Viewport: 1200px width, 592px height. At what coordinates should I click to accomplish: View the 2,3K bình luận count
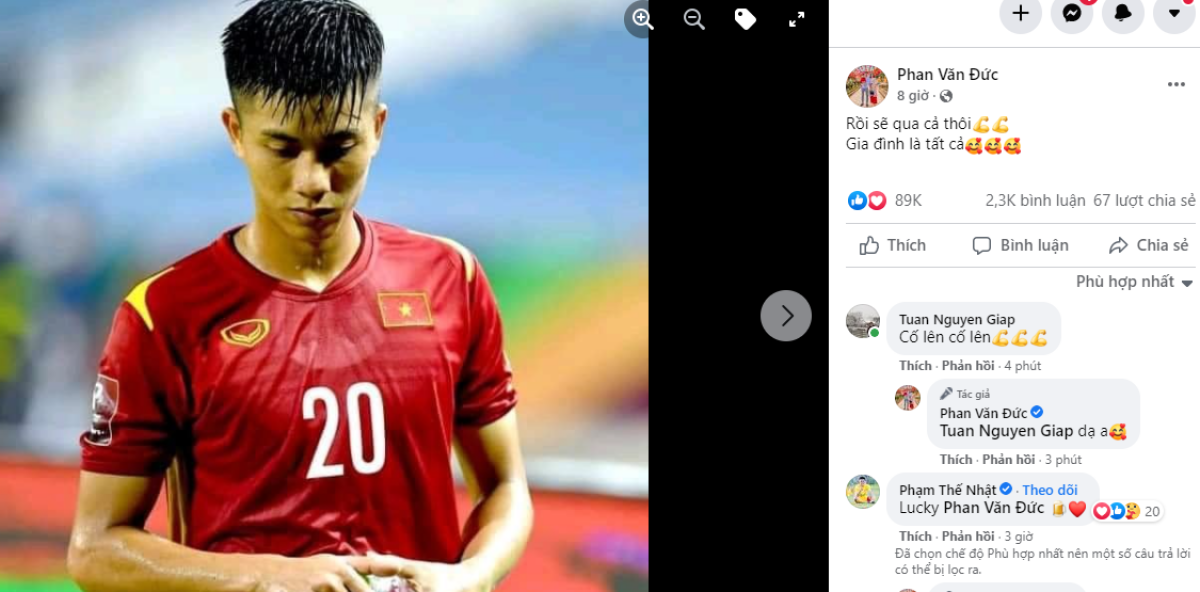coord(1035,201)
